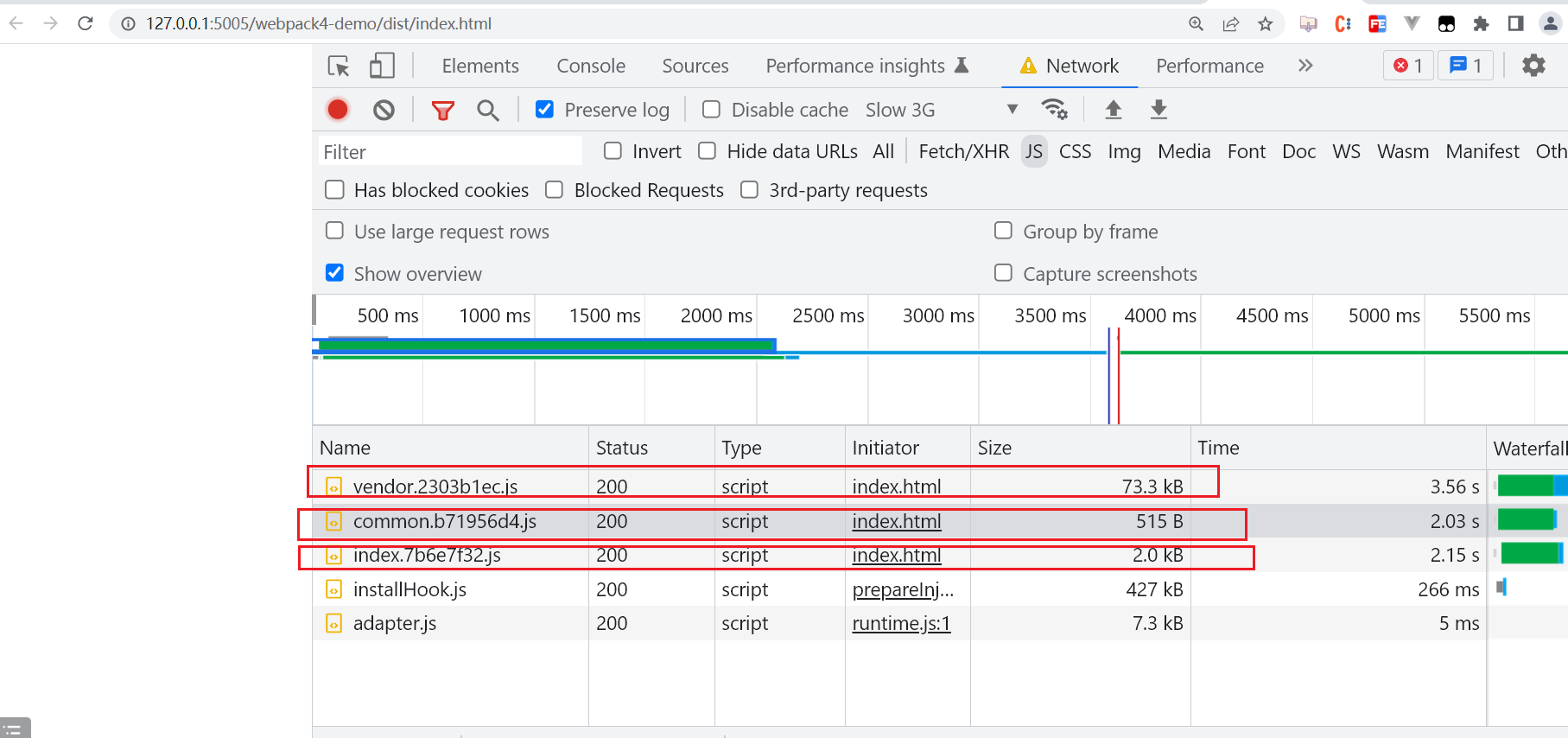
Task: Check 3rd-party requests
Action: [x=749, y=189]
